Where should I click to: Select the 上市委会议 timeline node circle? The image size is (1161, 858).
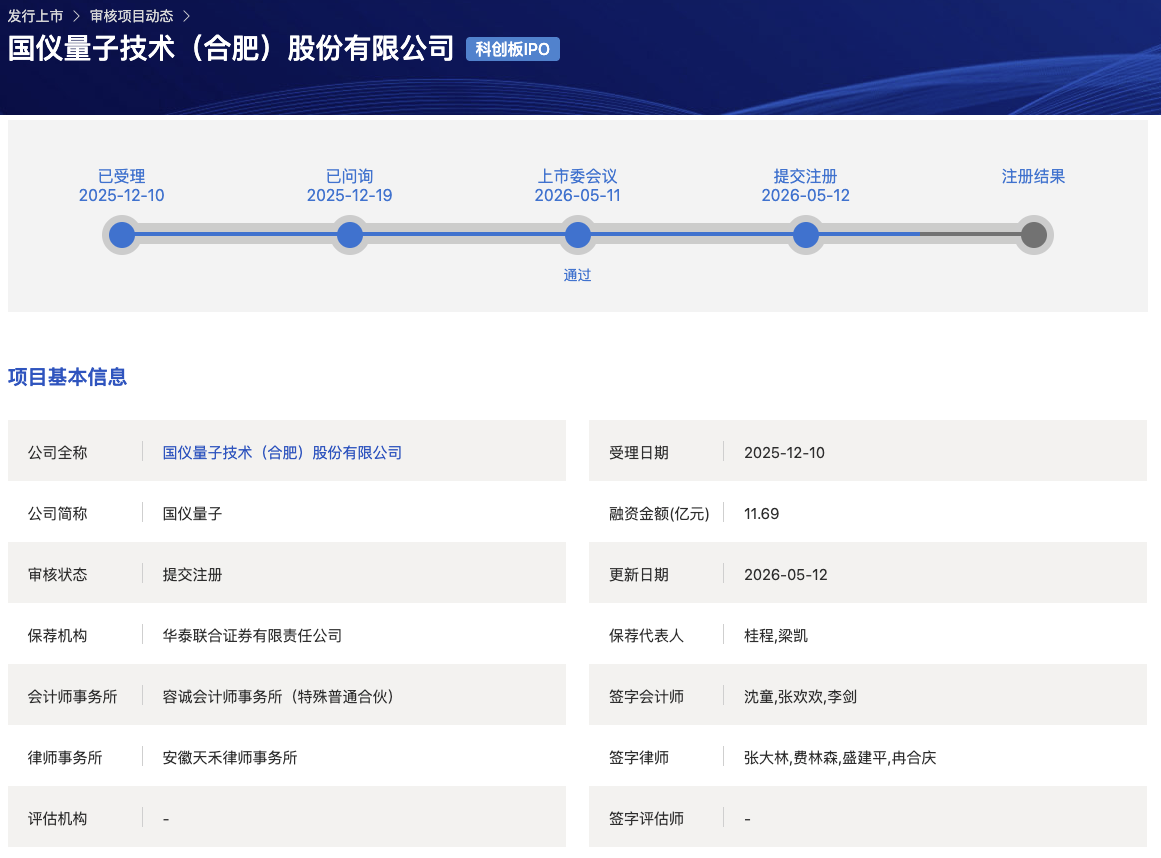click(578, 235)
